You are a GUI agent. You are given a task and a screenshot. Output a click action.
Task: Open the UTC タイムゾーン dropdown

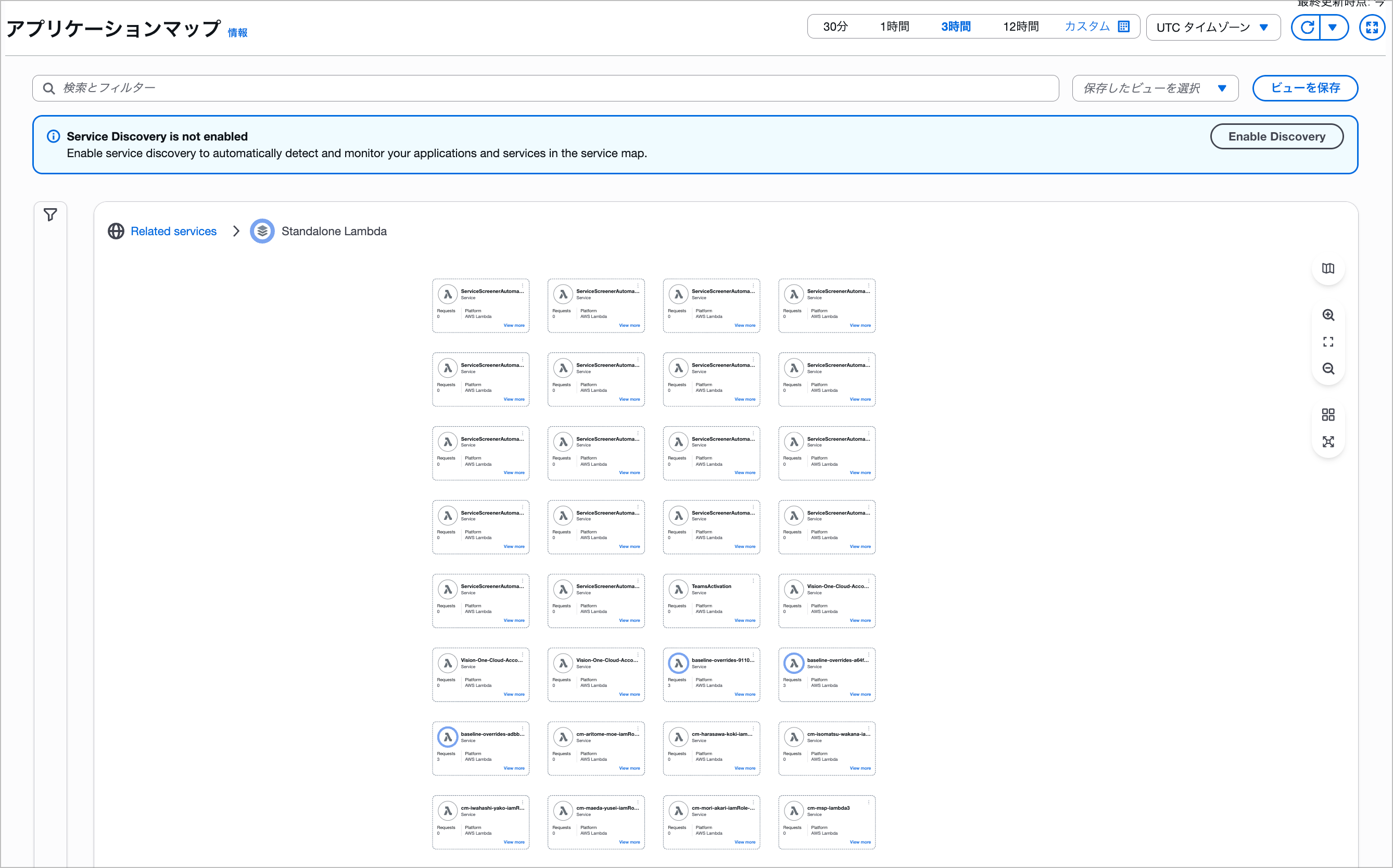tap(1213, 27)
